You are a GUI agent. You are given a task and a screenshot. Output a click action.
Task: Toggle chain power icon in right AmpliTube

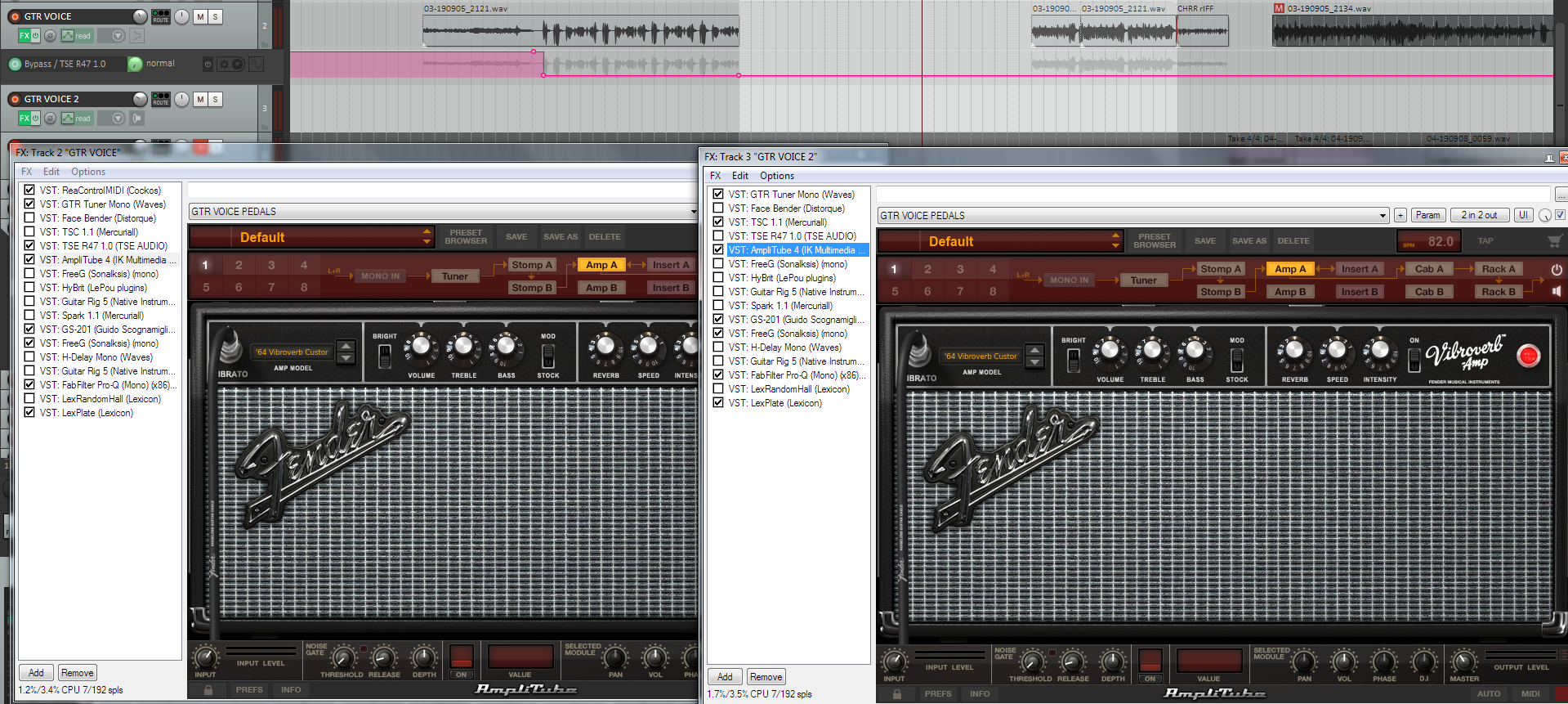click(1557, 269)
